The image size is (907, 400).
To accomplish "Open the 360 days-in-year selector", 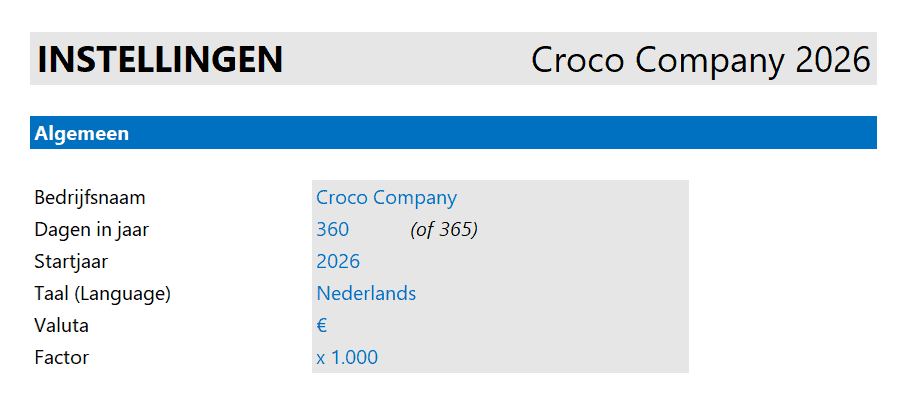I will pos(333,230).
